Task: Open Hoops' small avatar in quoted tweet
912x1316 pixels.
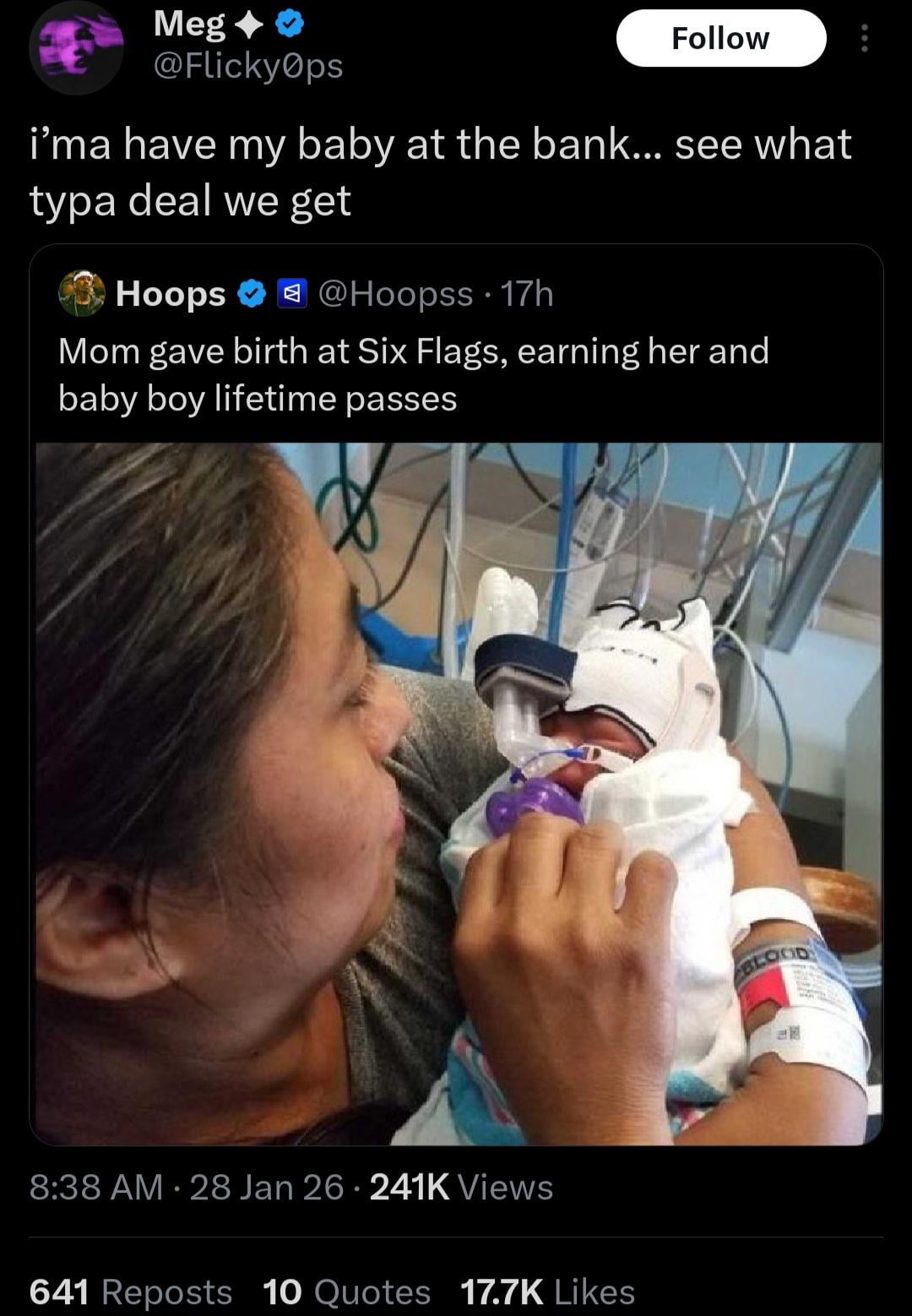Action: click(x=81, y=295)
